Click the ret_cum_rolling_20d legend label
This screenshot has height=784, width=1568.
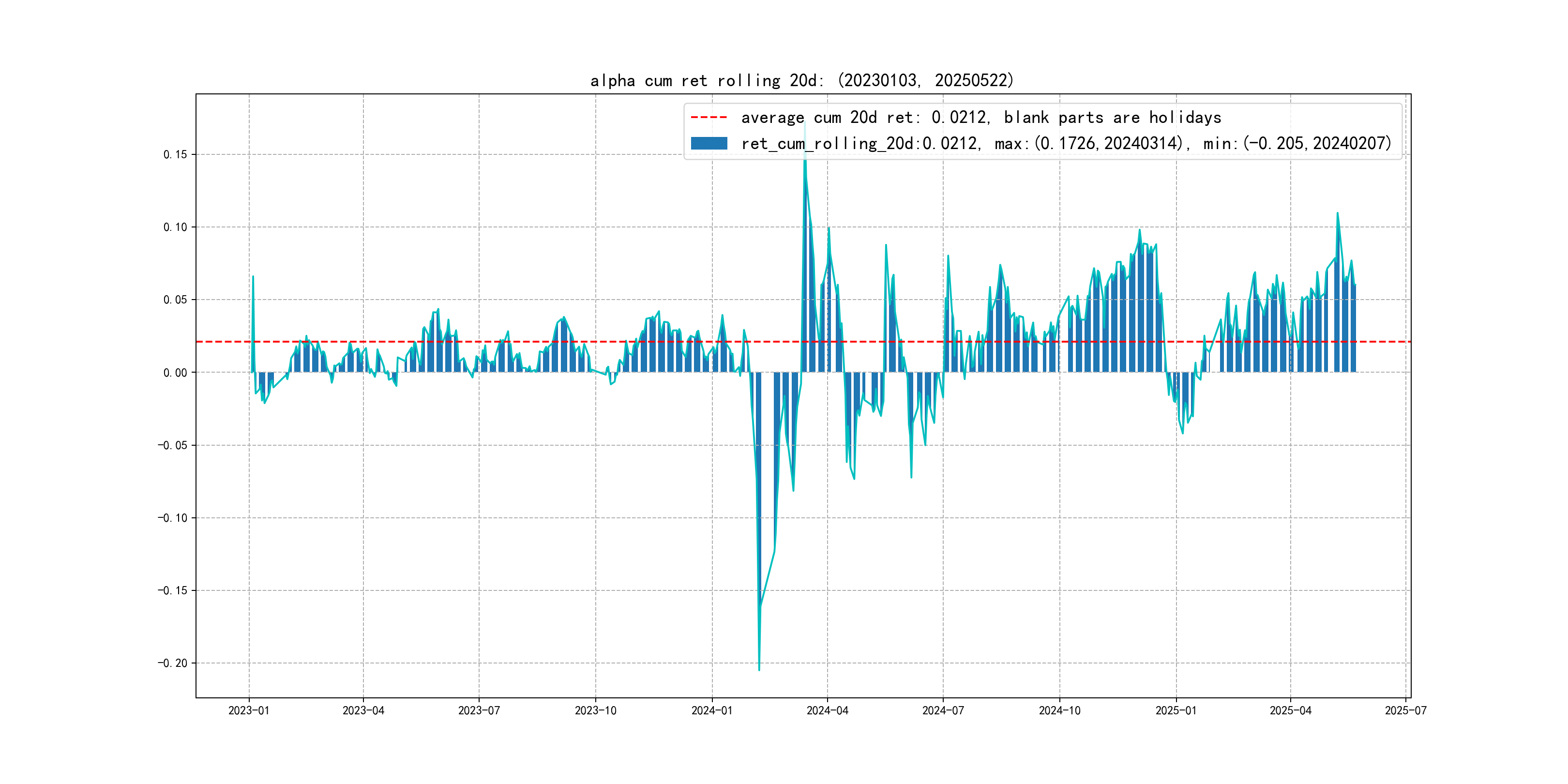tap(1066, 144)
